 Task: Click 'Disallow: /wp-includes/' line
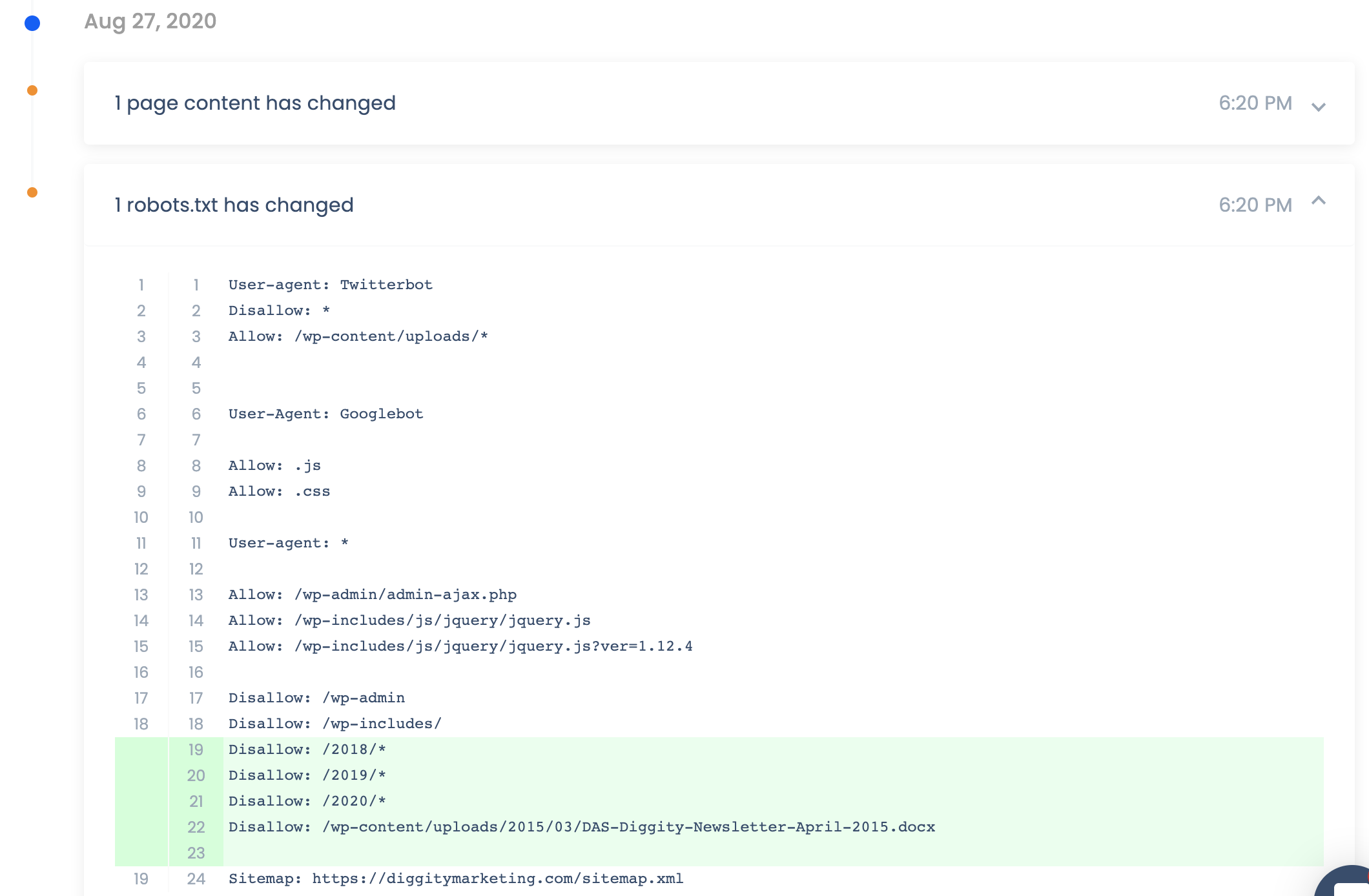click(335, 724)
